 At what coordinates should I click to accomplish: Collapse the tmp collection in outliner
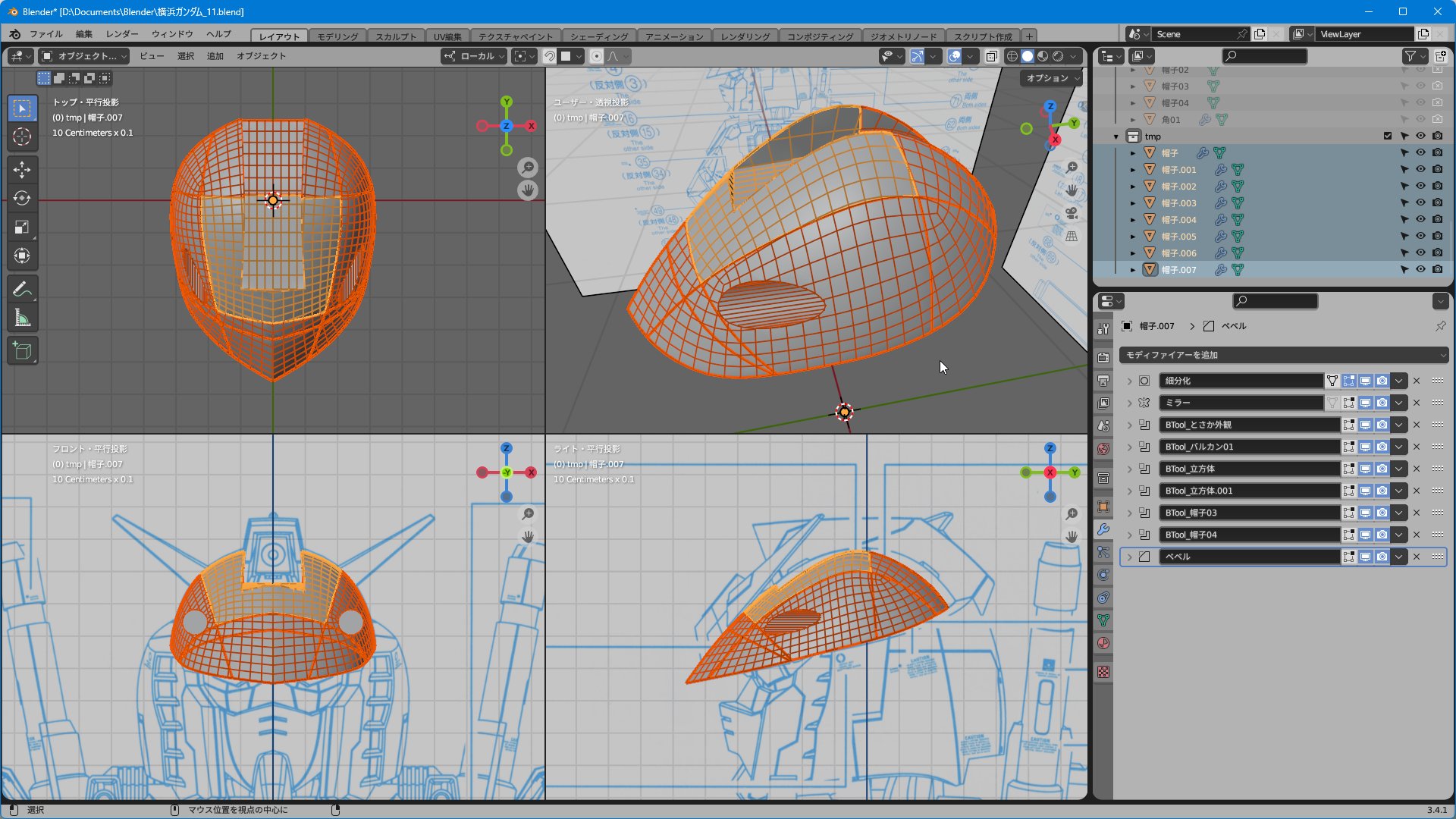click(x=1116, y=137)
